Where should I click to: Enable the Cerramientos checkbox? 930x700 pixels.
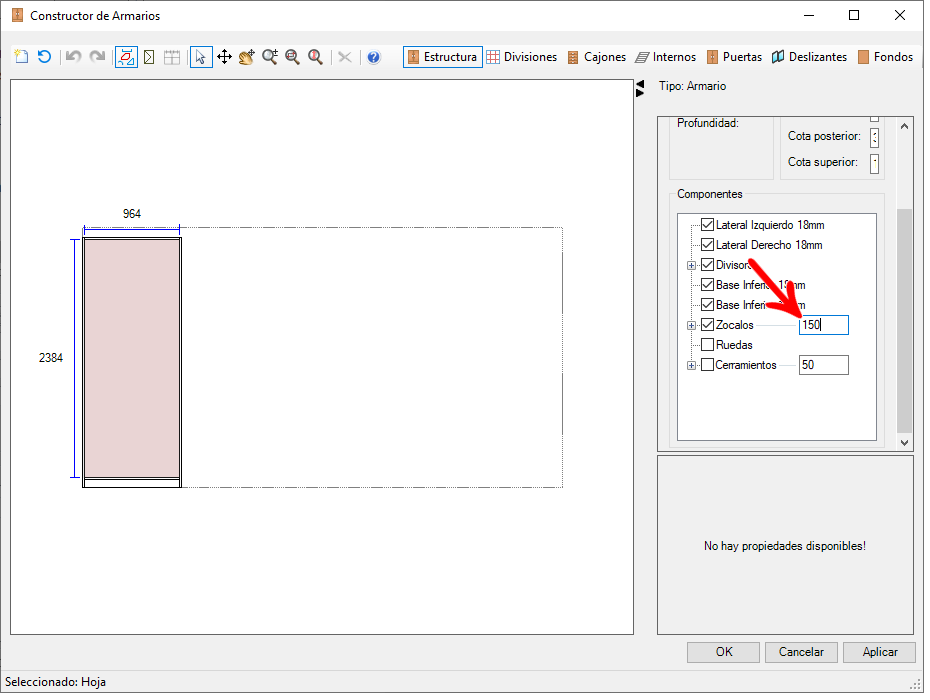click(707, 365)
